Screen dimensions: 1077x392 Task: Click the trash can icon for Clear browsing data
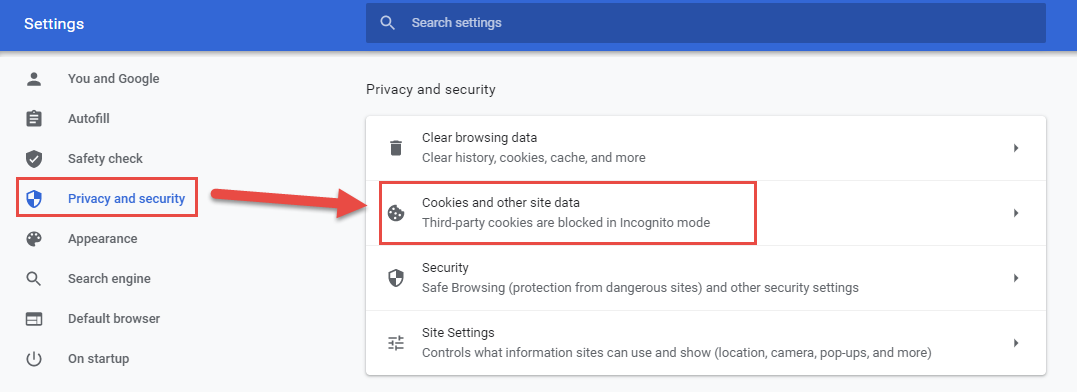tap(396, 148)
